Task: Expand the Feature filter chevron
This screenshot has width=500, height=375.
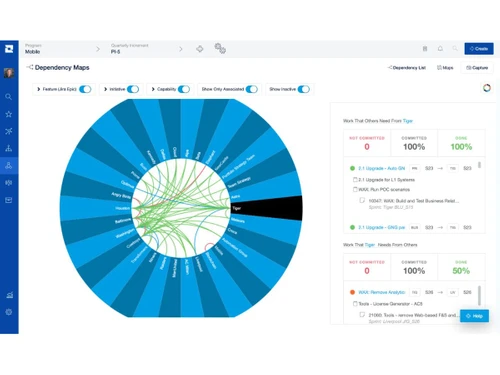Action: (x=38, y=89)
